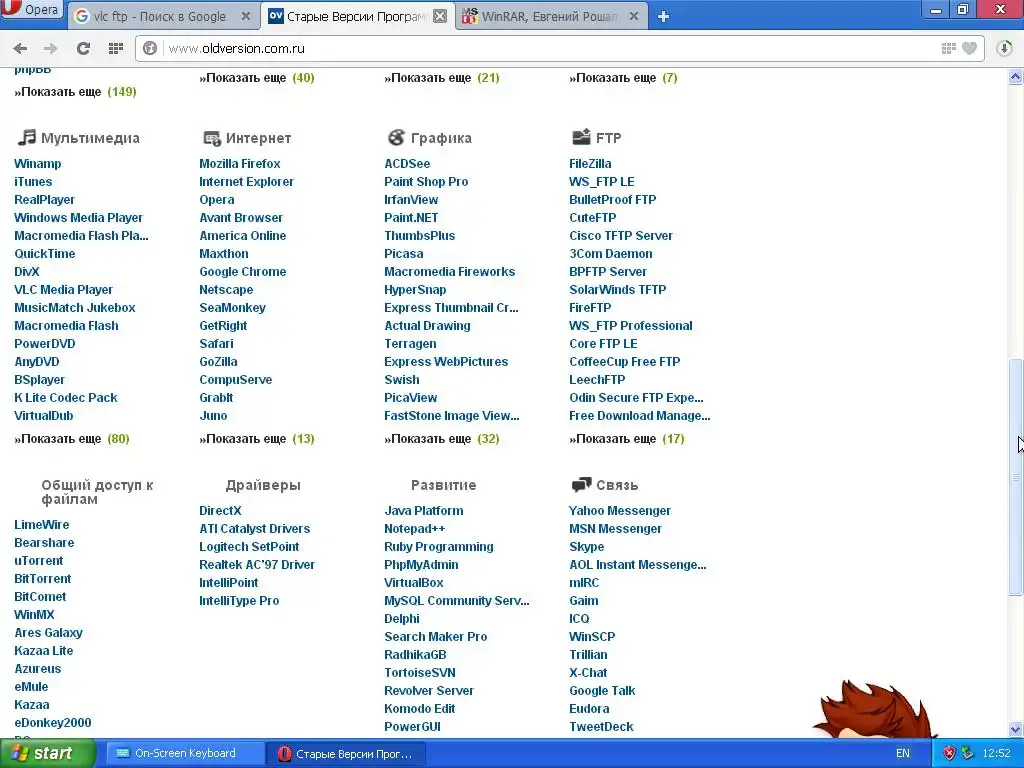This screenshot has width=1024, height=768.
Task: Click Показать еще (149) link
Action: (x=75, y=91)
